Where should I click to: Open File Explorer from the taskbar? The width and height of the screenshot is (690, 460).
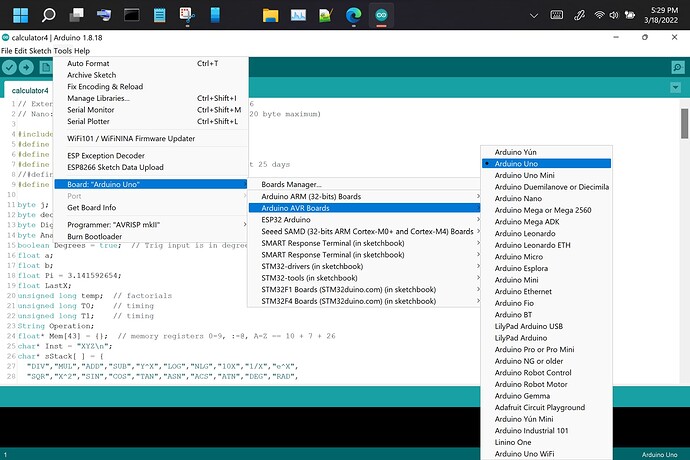[270, 16]
